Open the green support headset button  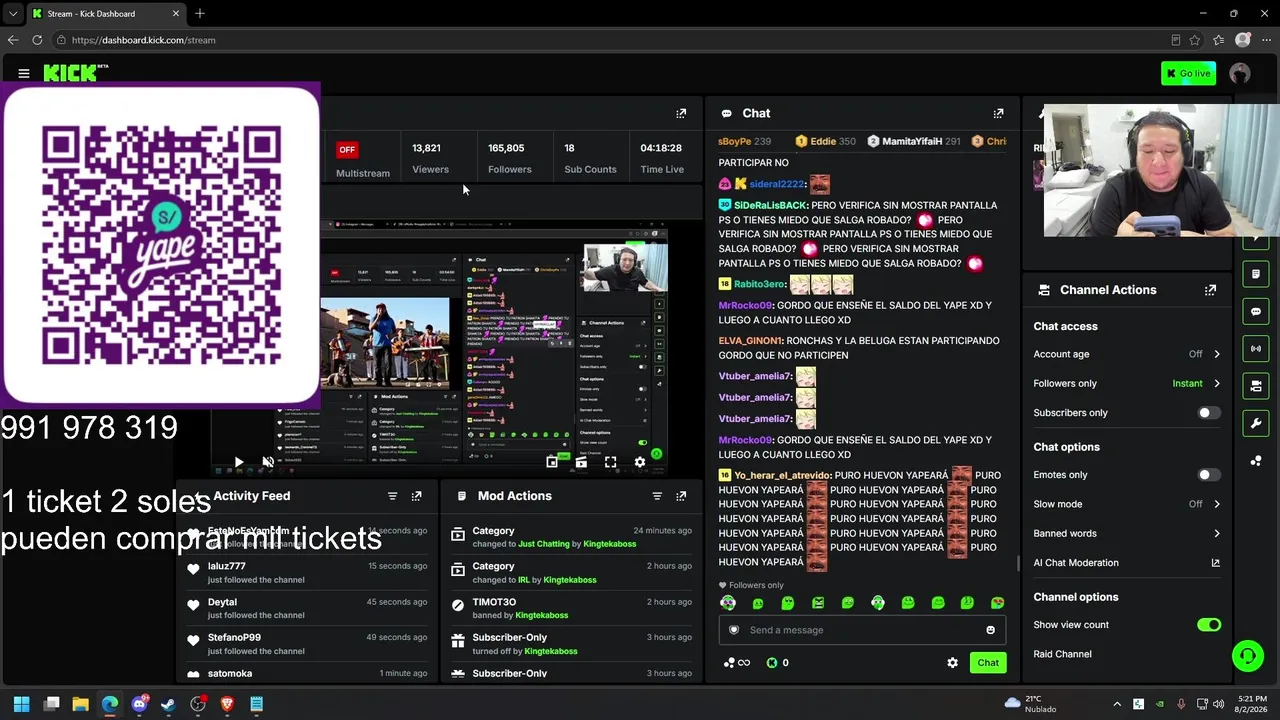click(x=1247, y=656)
